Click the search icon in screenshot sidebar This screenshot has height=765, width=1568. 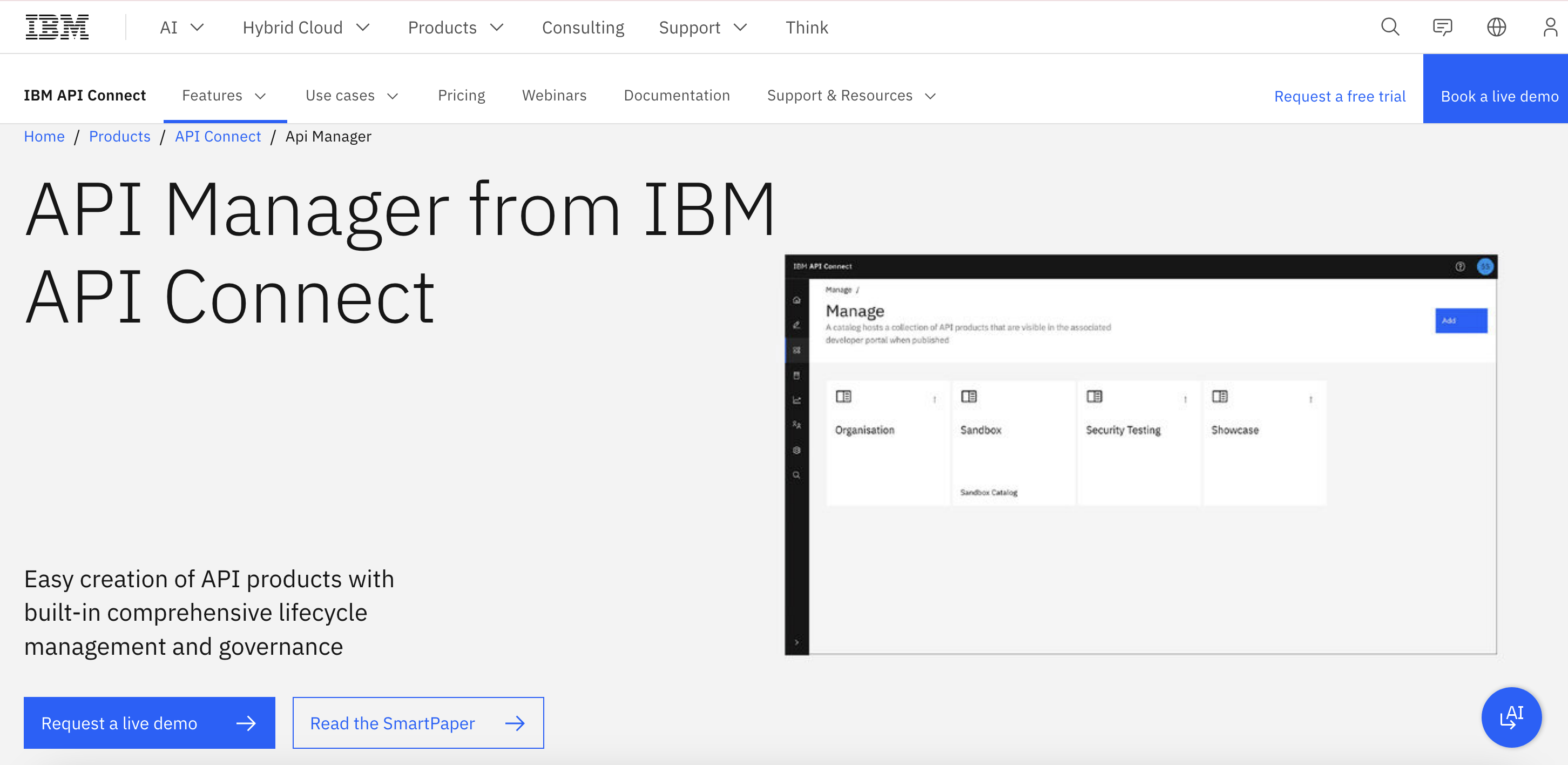[x=797, y=475]
